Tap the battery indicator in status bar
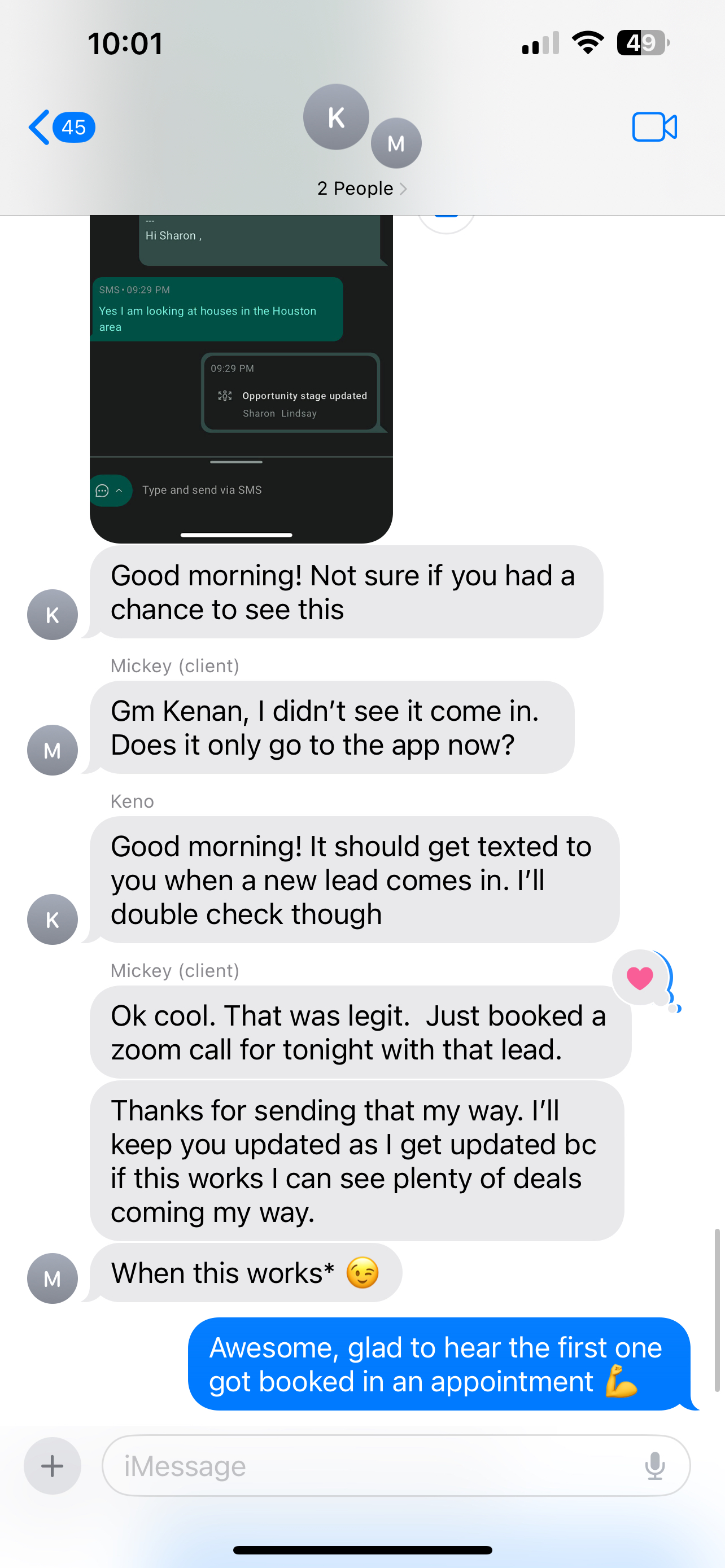Screen dimensions: 725x1568 (x=643, y=42)
